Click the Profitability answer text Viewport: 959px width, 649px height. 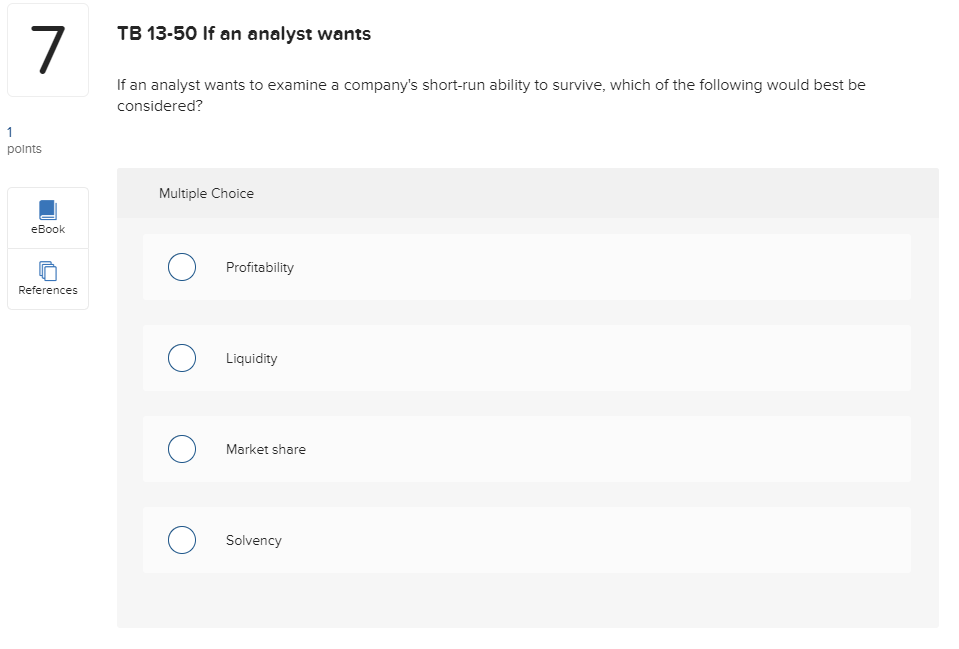pos(260,267)
